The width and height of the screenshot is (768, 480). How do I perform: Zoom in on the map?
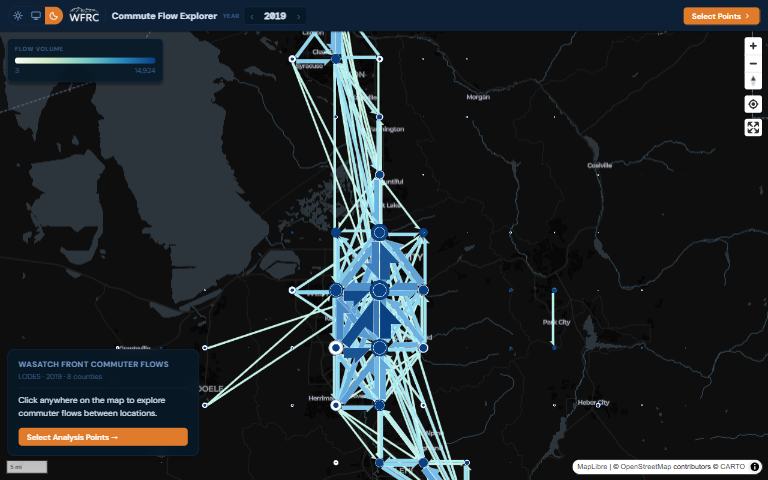(753, 46)
